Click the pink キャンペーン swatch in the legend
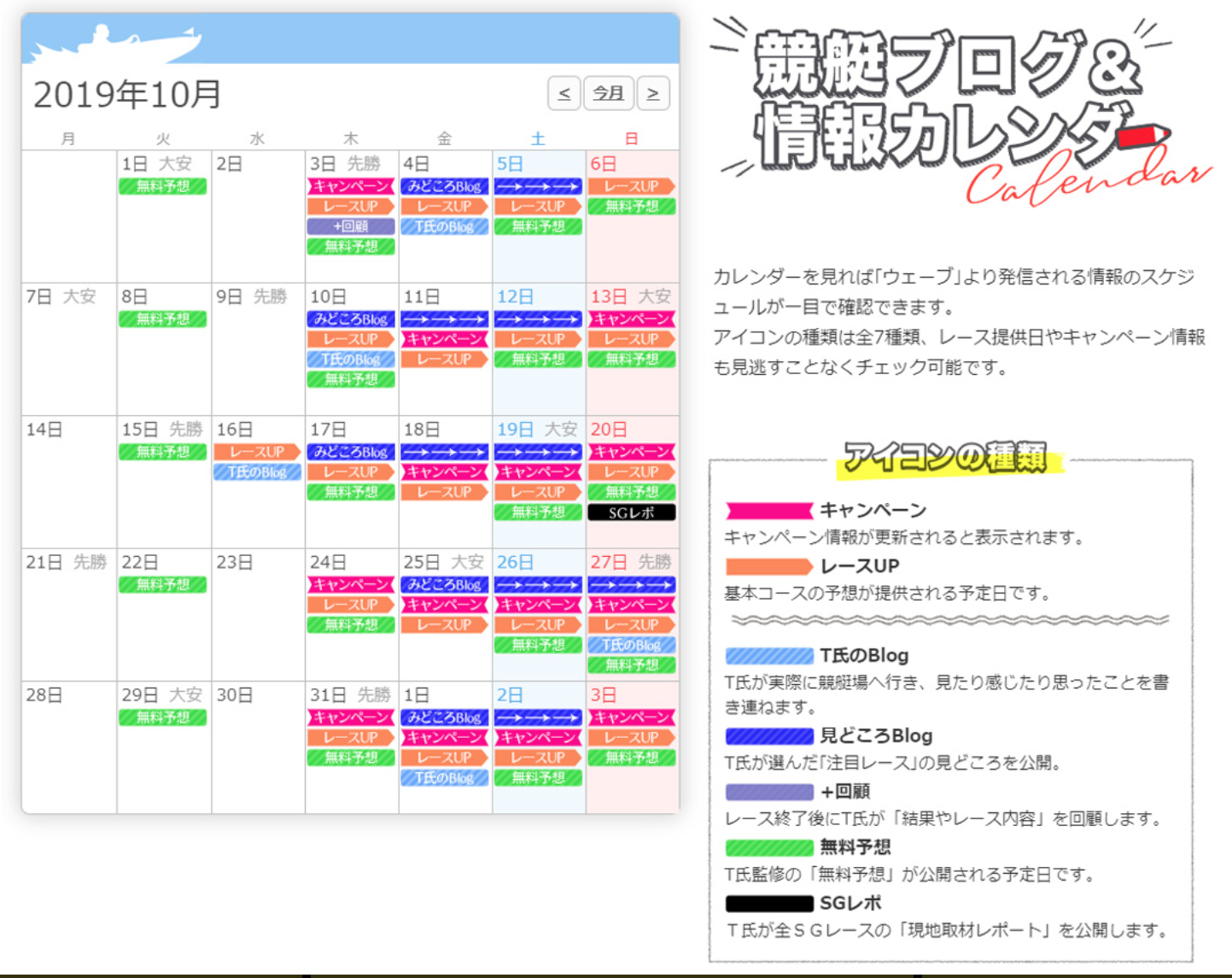1232x978 pixels. point(768,511)
